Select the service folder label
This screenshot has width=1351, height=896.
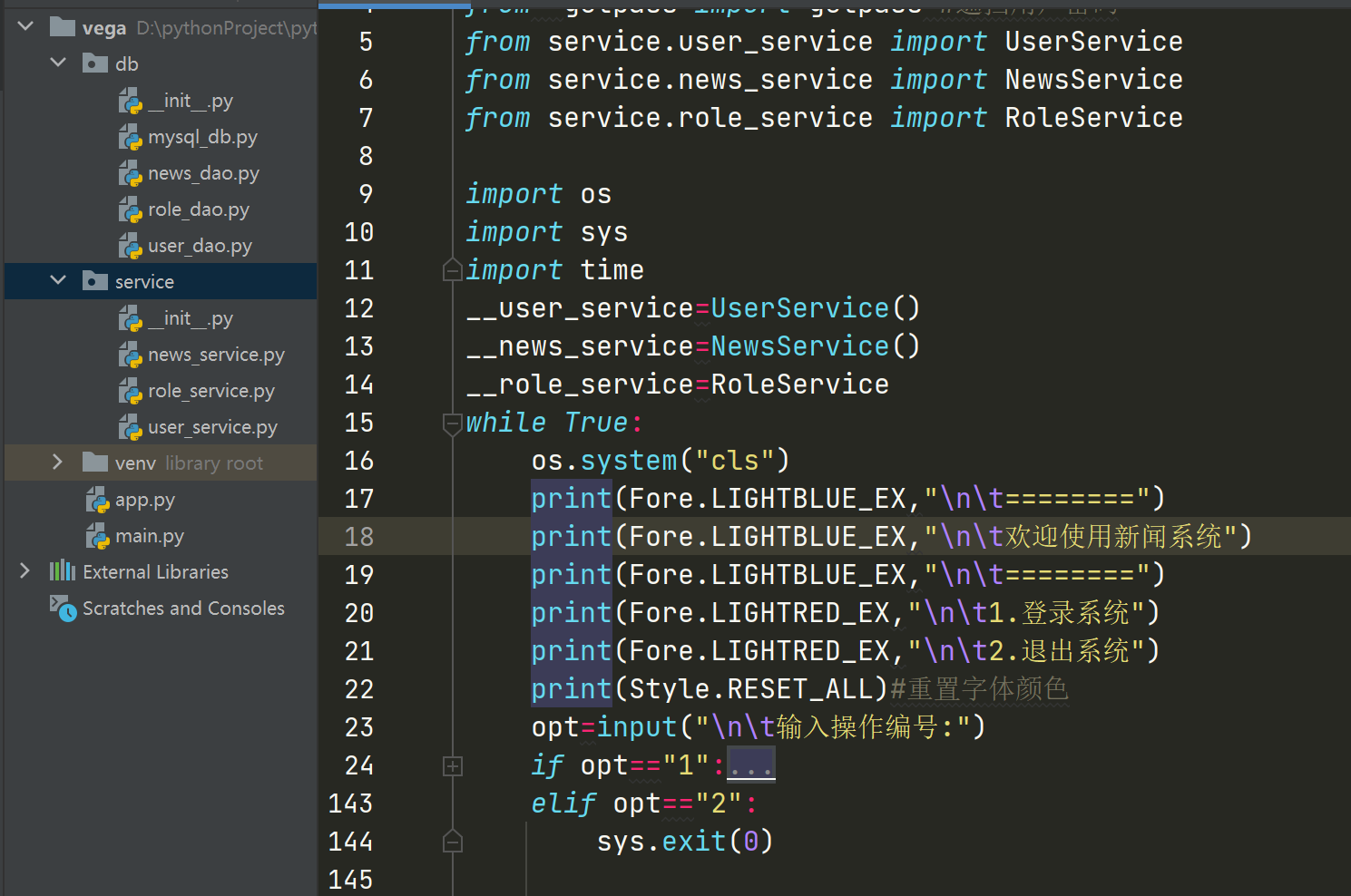click(x=144, y=281)
